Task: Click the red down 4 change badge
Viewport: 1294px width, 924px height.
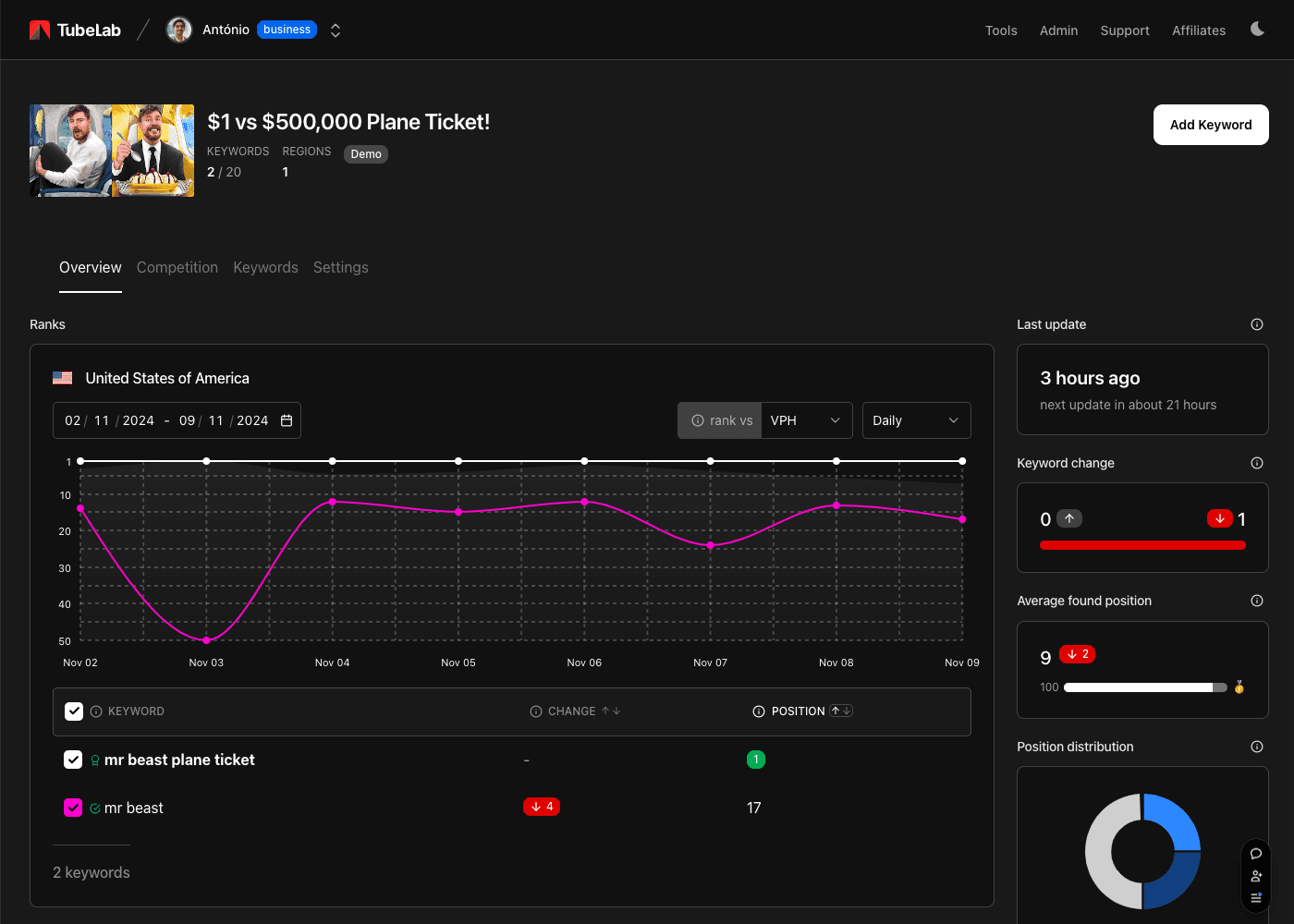Action: (x=542, y=807)
